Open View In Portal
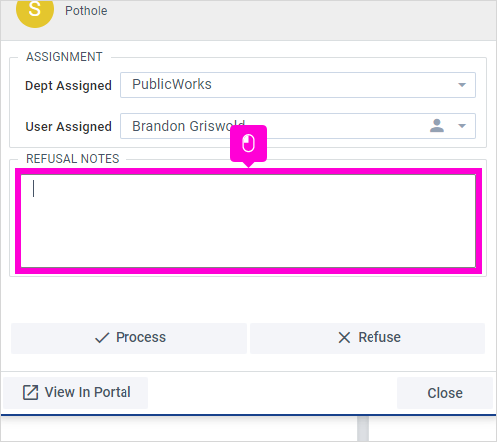This screenshot has height=442, width=497. point(75,393)
